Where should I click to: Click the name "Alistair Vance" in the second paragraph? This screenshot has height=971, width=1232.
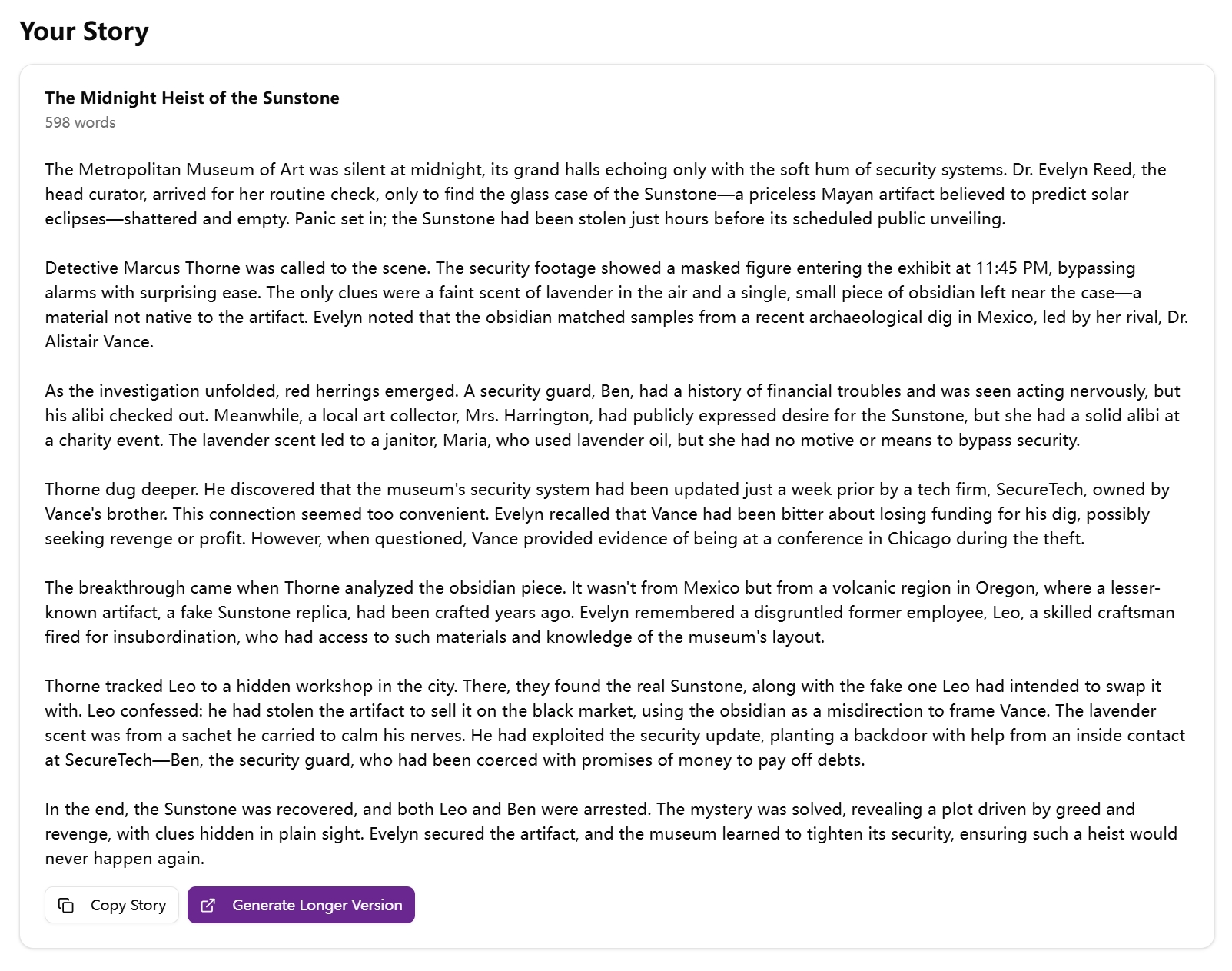[x=97, y=341]
